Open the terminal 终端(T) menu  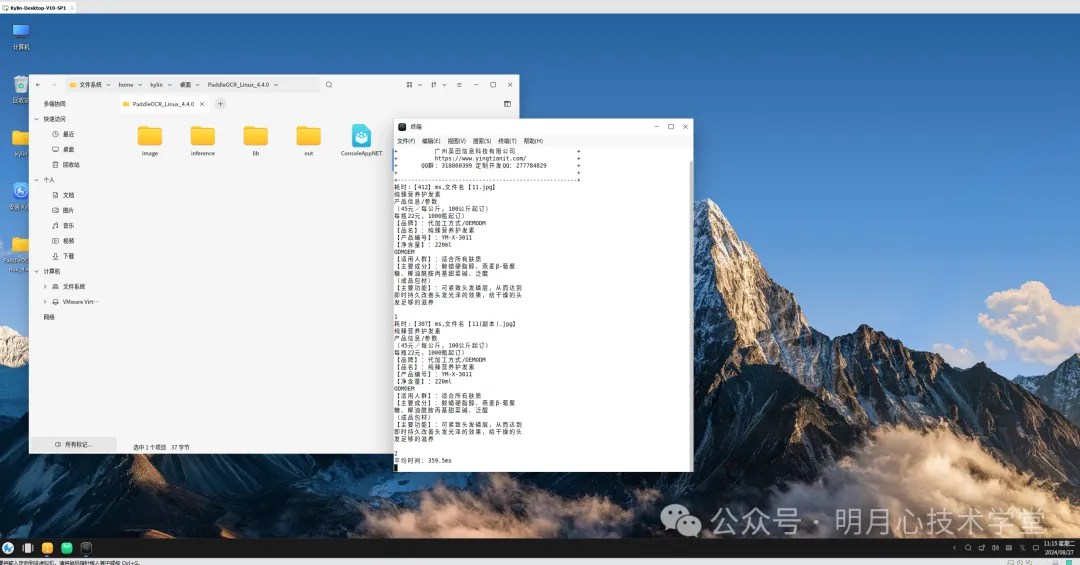coord(508,141)
